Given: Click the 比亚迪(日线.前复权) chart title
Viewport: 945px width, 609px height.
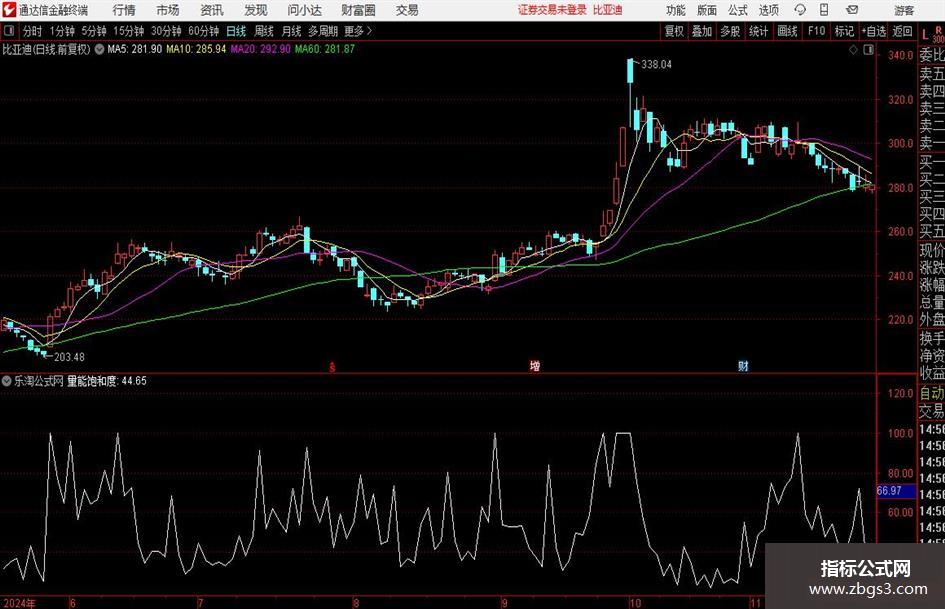Looking at the screenshot, I should pos(46,49).
